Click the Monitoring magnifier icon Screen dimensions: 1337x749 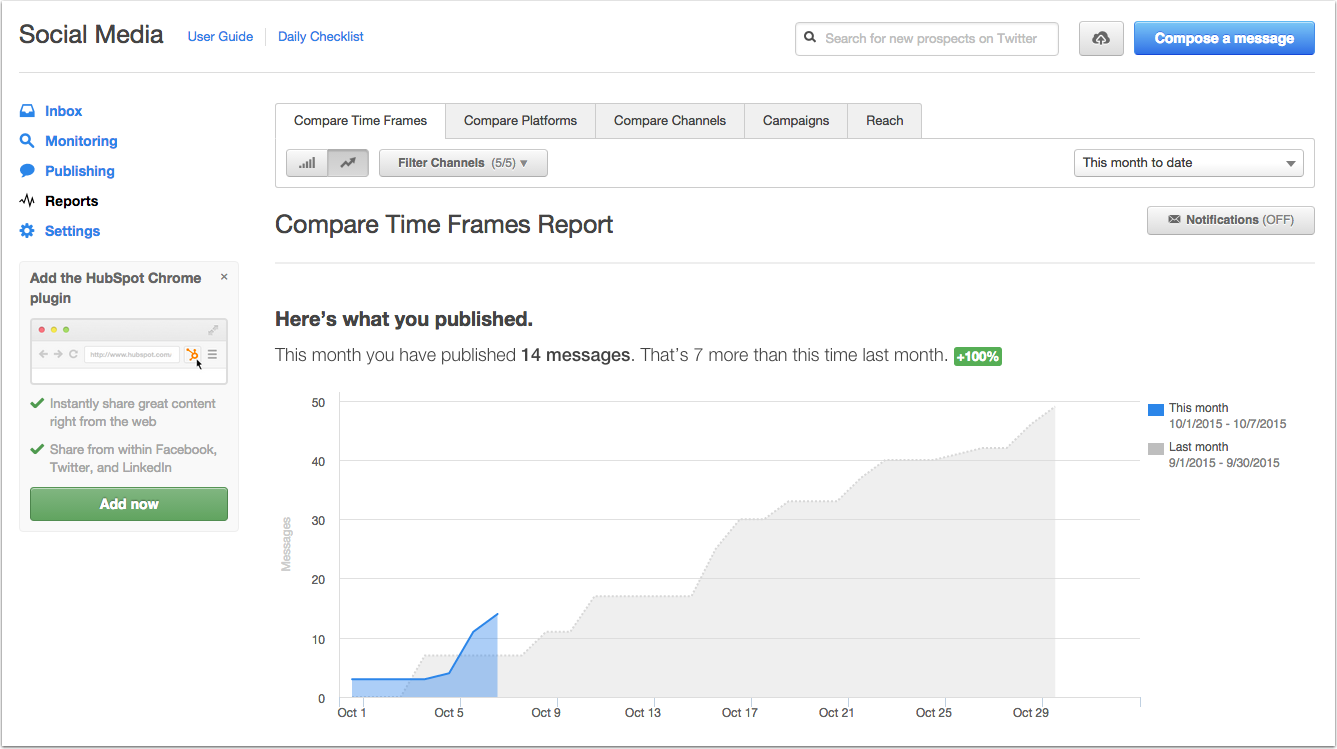pyautogui.click(x=27, y=141)
